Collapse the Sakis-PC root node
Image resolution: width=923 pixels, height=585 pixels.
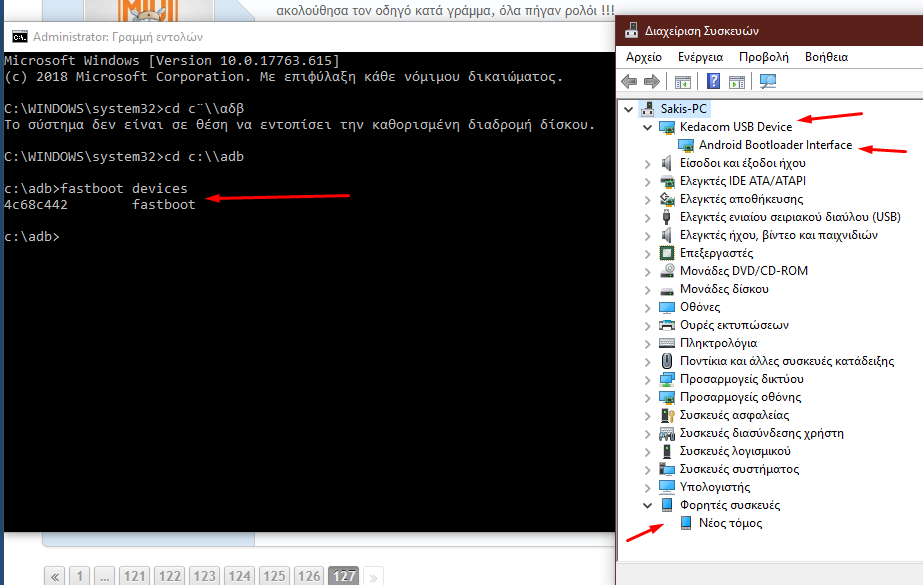pyautogui.click(x=629, y=109)
